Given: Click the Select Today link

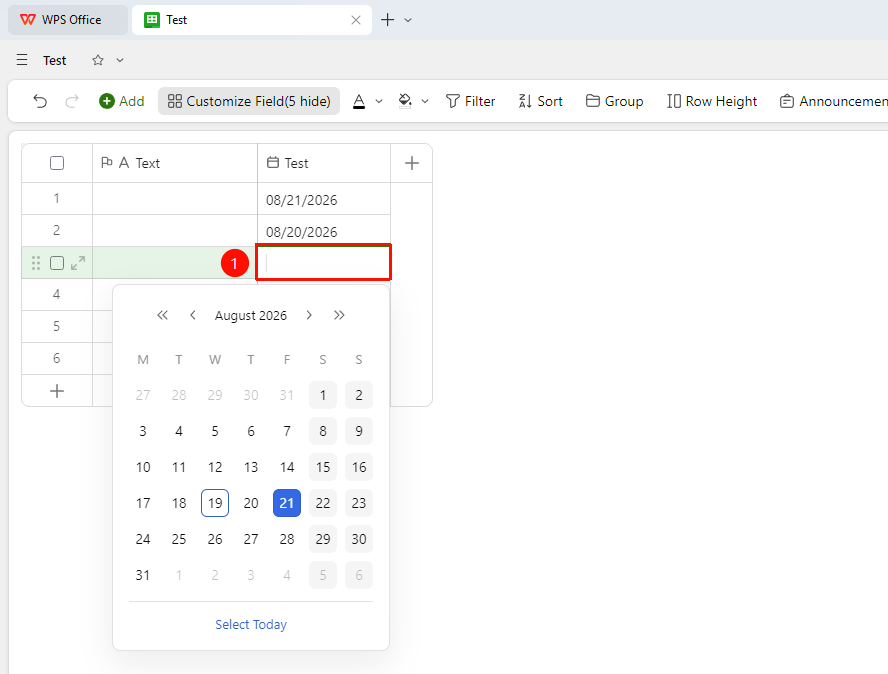Looking at the screenshot, I should coord(251,624).
